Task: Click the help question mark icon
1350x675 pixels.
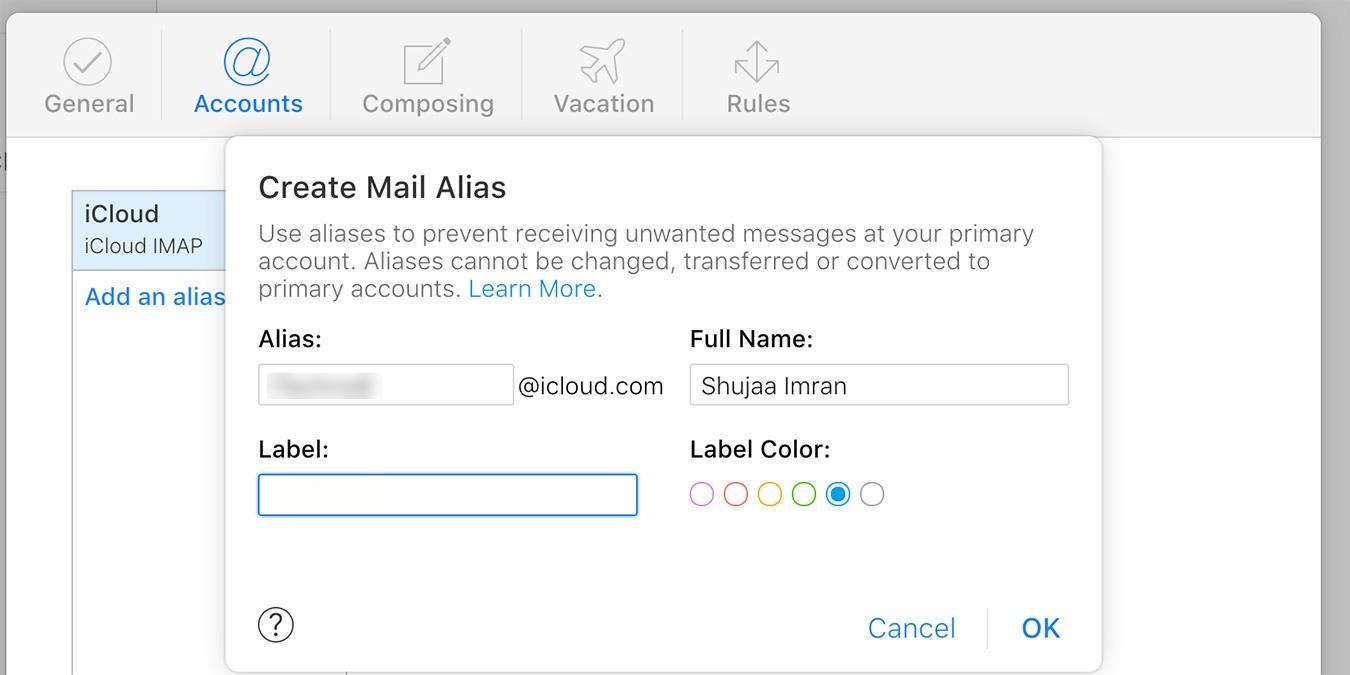Action: coord(275,624)
